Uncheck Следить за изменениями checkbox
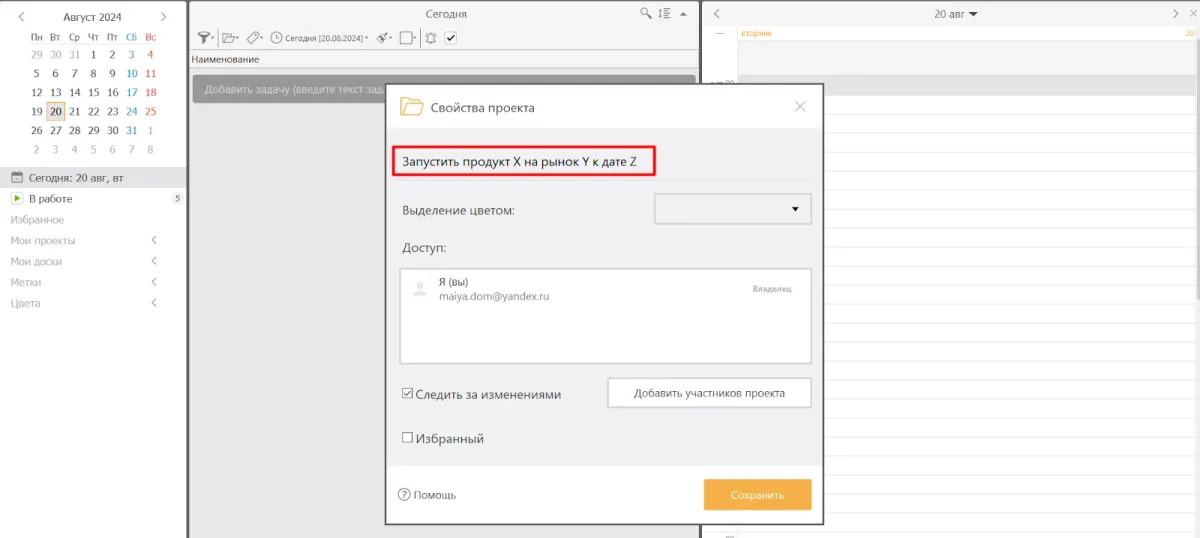The height and width of the screenshot is (538, 1200). pos(408,394)
